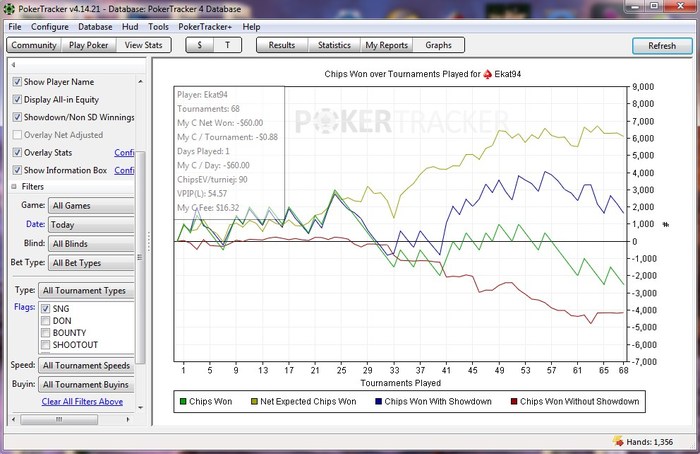Click the 'VPIP(L): 54.57' info box line
Image resolution: width=700 pixels, height=454 pixels.
click(202, 194)
